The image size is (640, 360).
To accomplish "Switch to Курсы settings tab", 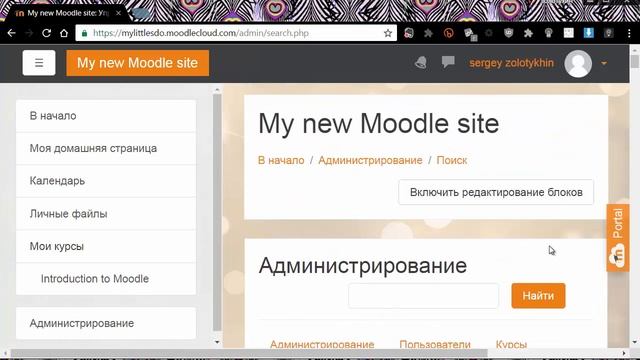I will [x=511, y=344].
